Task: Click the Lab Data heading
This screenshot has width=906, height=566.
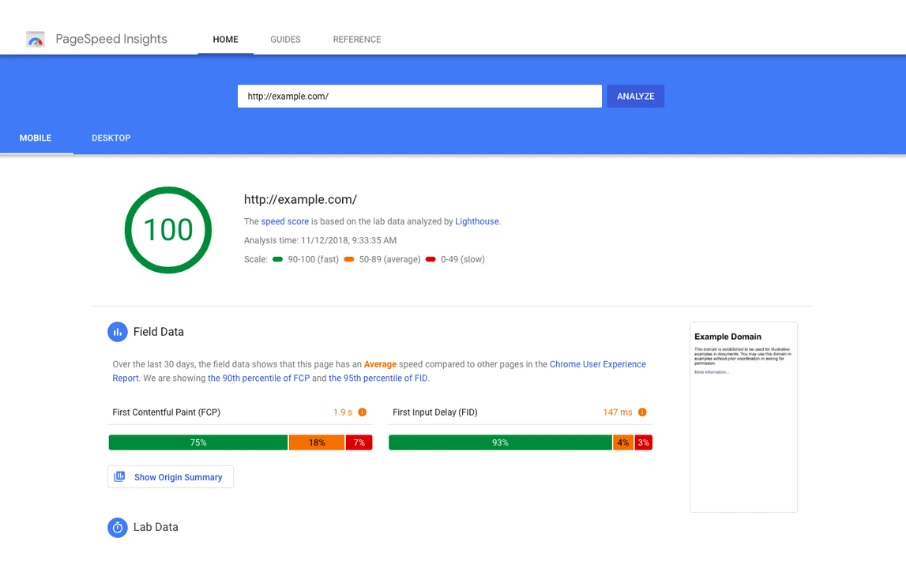Action: tap(156, 527)
